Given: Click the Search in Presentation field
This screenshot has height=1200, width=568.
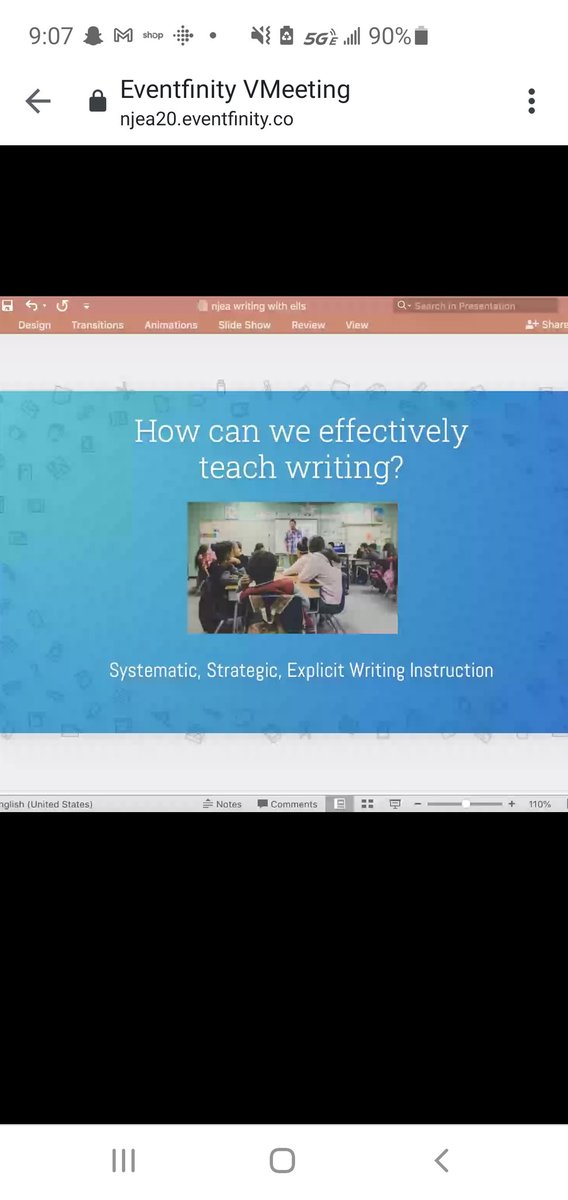Looking at the screenshot, I should click(x=476, y=306).
